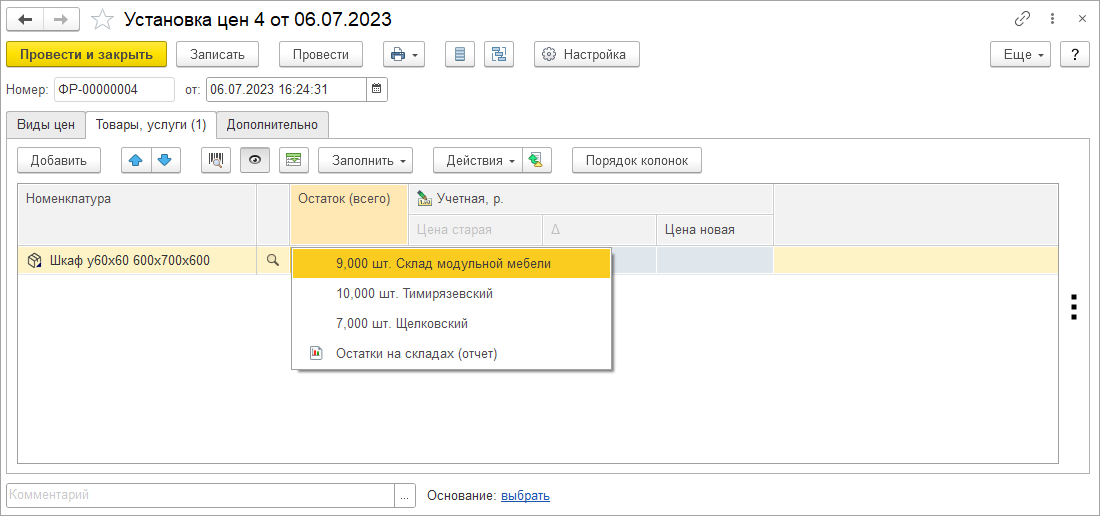Image resolution: width=1100 pixels, height=516 pixels.
Task: Click the Остаток (всего) column header
Action: coord(349,214)
